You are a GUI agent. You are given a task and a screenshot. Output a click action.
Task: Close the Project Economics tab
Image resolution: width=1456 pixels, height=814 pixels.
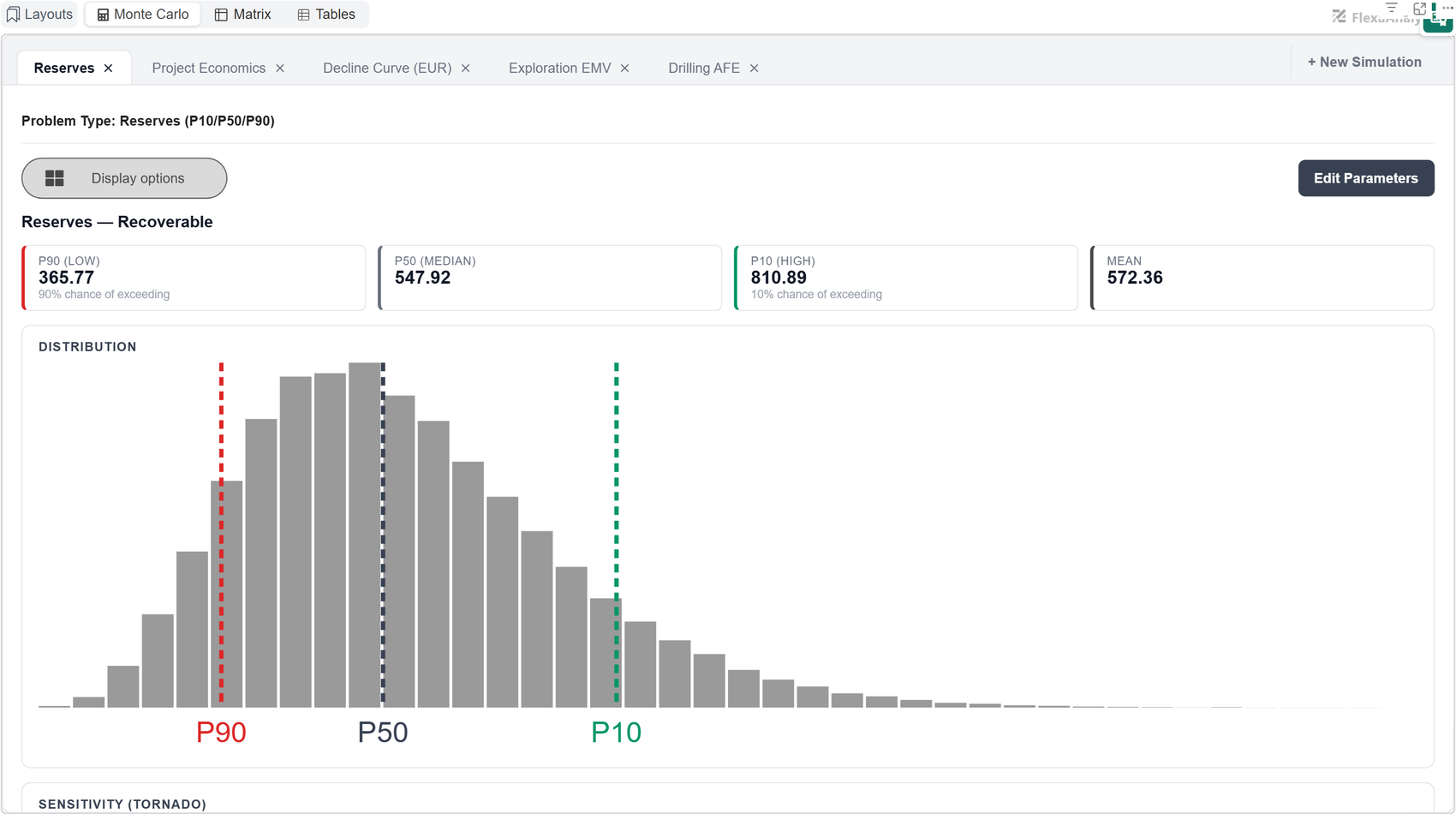(280, 69)
